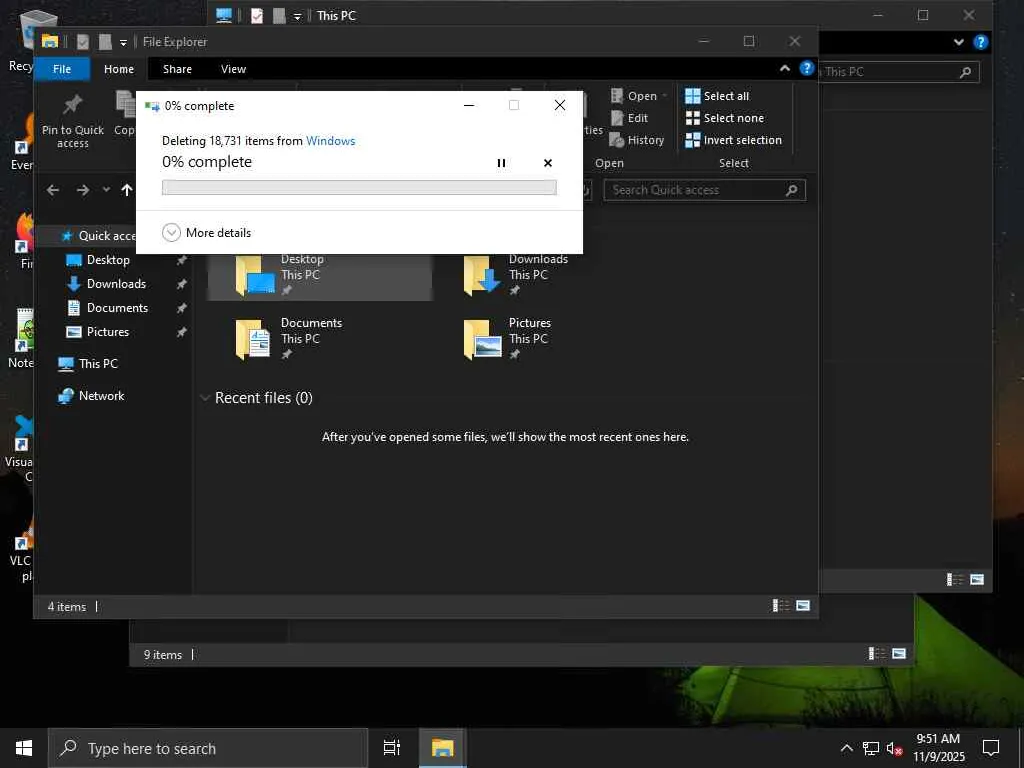Viewport: 1024px width, 768px height.
Task: Open the File tab
Action: pos(62,69)
